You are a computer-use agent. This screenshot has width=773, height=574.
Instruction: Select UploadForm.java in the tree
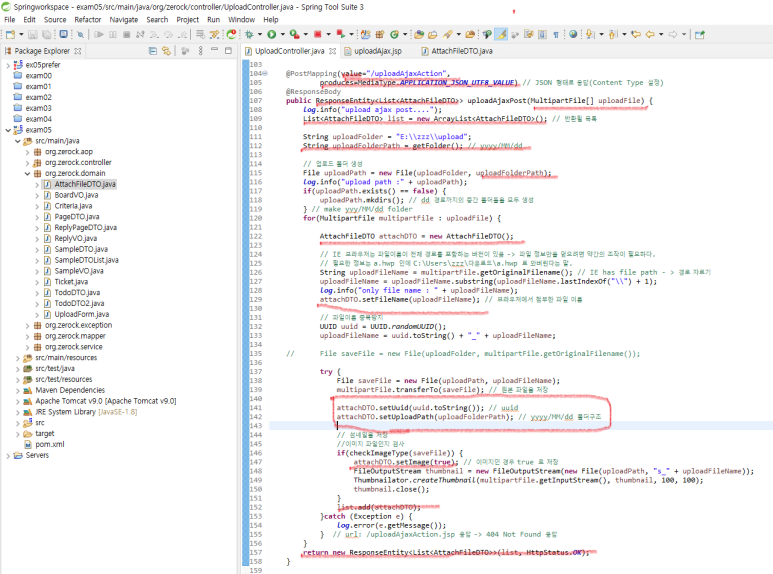81,315
